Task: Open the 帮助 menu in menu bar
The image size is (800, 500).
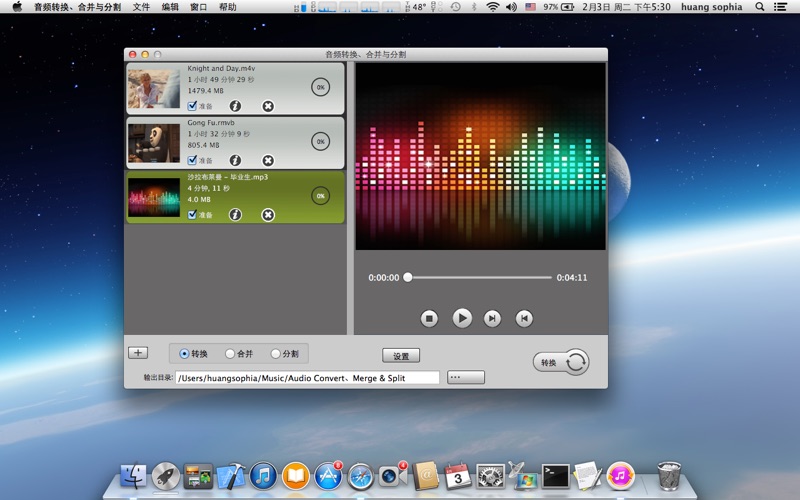Action: [228, 7]
